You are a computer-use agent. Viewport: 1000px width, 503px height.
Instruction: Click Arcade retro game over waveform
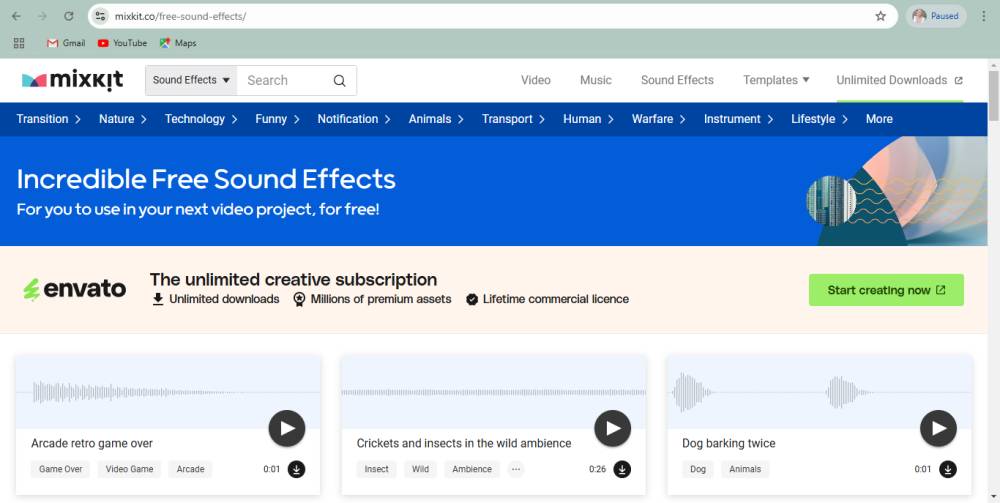point(168,392)
